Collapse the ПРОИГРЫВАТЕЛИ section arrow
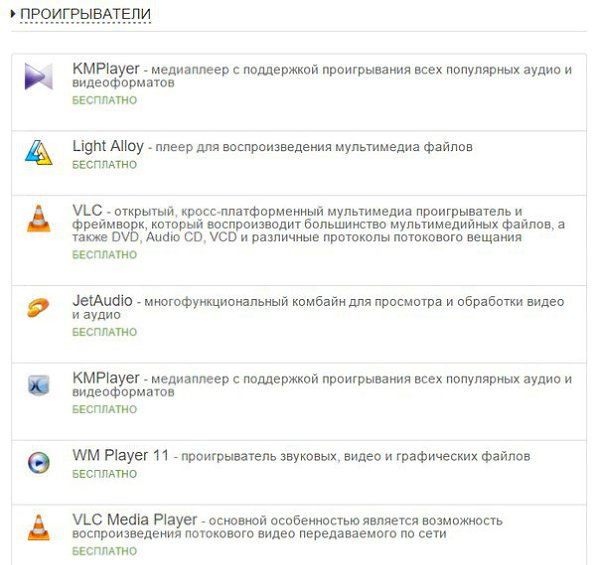Image resolution: width=600 pixels, height=565 pixels. point(13,14)
